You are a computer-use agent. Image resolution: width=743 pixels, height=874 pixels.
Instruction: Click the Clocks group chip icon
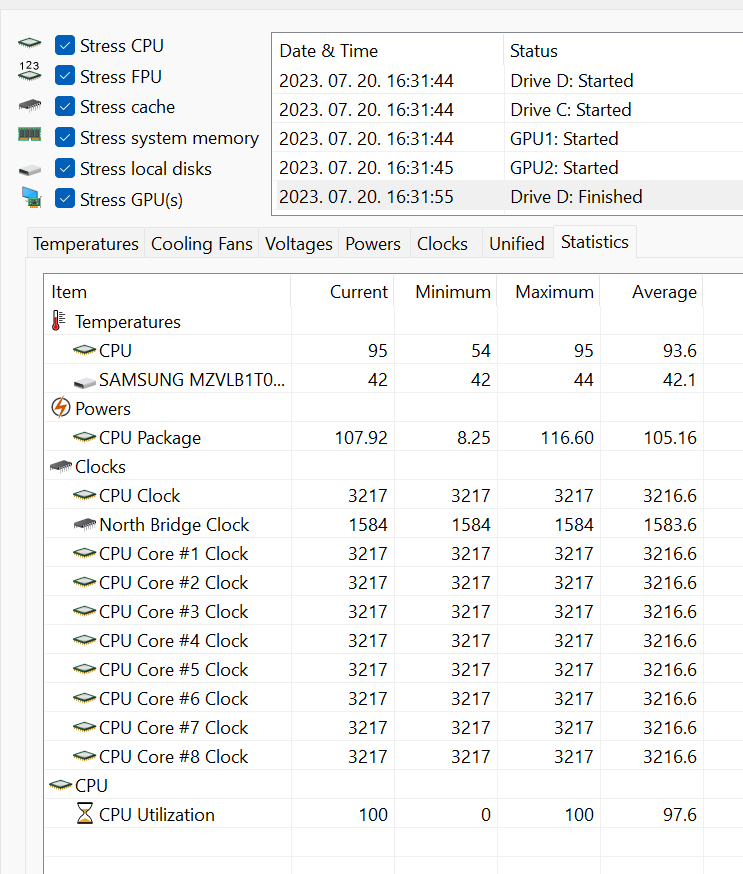[61, 466]
